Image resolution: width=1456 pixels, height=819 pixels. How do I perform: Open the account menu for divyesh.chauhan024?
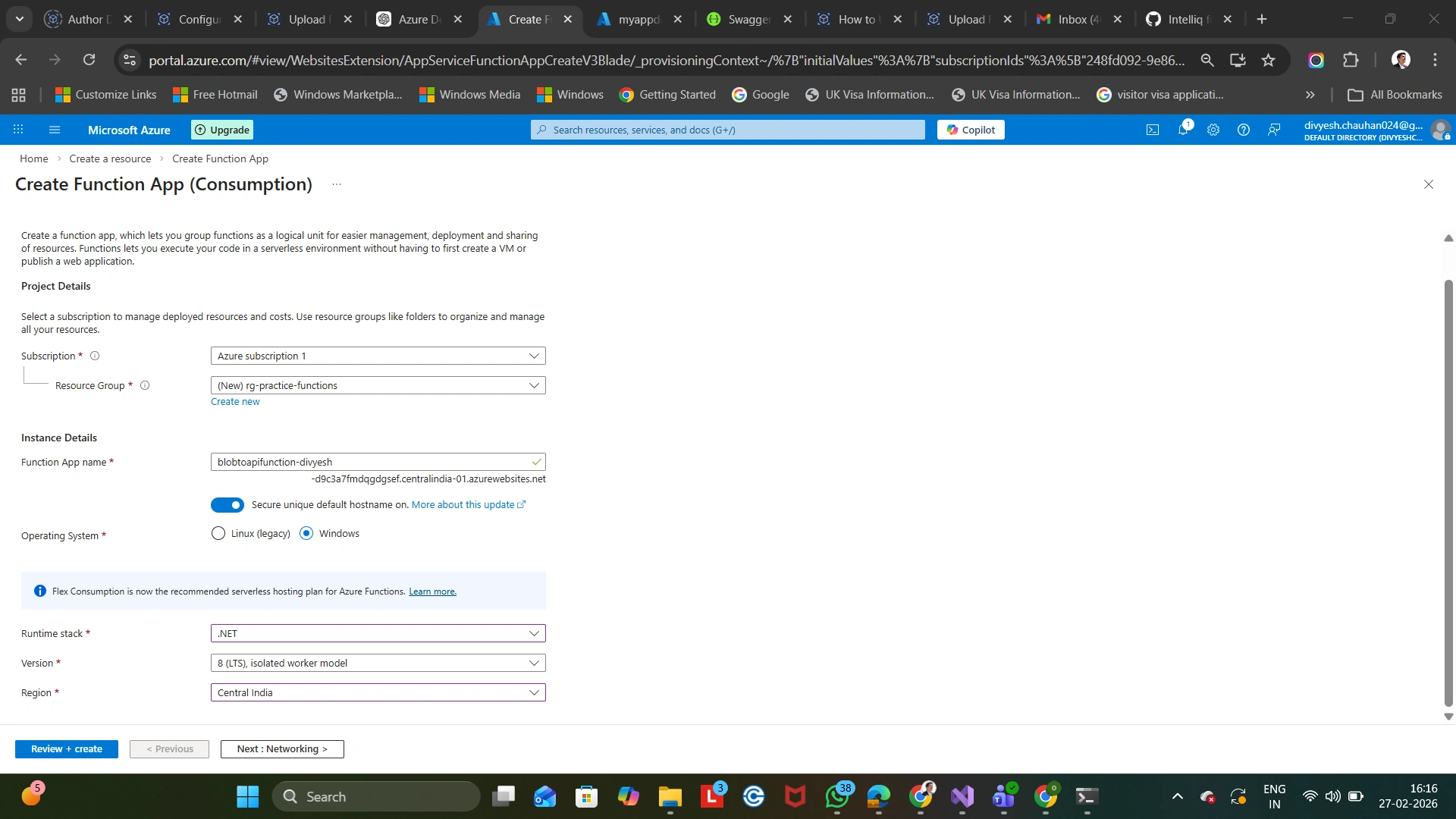[1376, 130]
